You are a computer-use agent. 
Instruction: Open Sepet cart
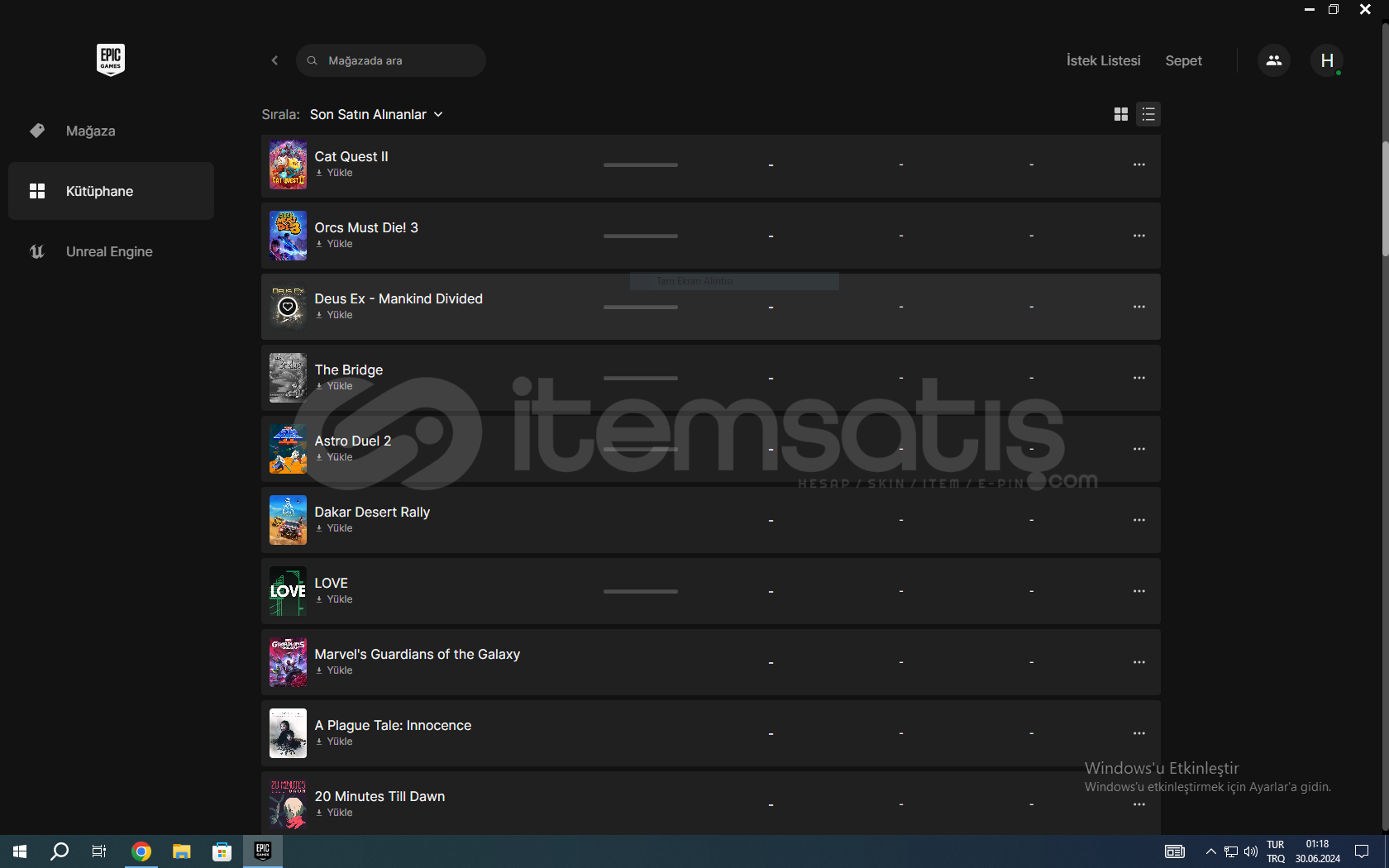coord(1183,60)
